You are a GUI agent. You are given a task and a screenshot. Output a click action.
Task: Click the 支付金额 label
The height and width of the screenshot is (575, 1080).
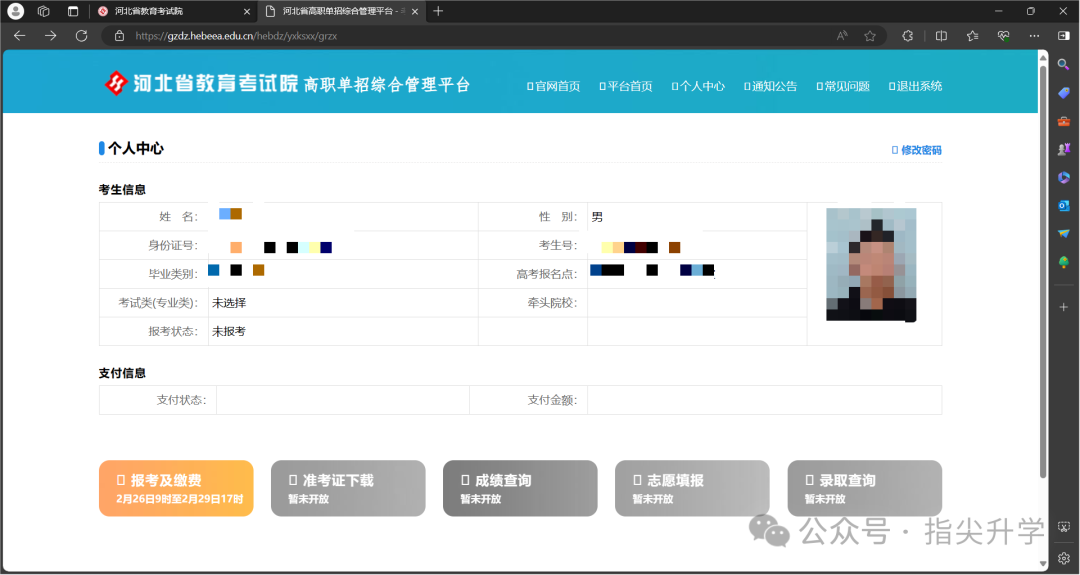[552, 400]
